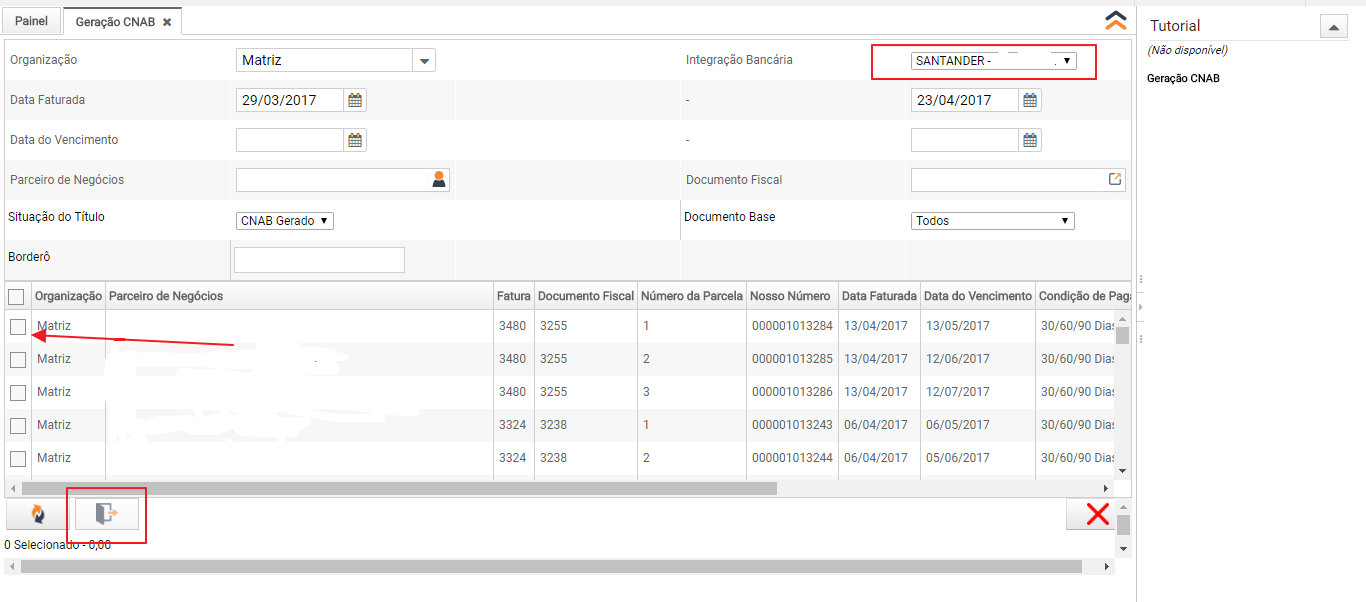Click the Parceiro de Negócios person lookup icon
The height and width of the screenshot is (602, 1366).
click(438, 180)
